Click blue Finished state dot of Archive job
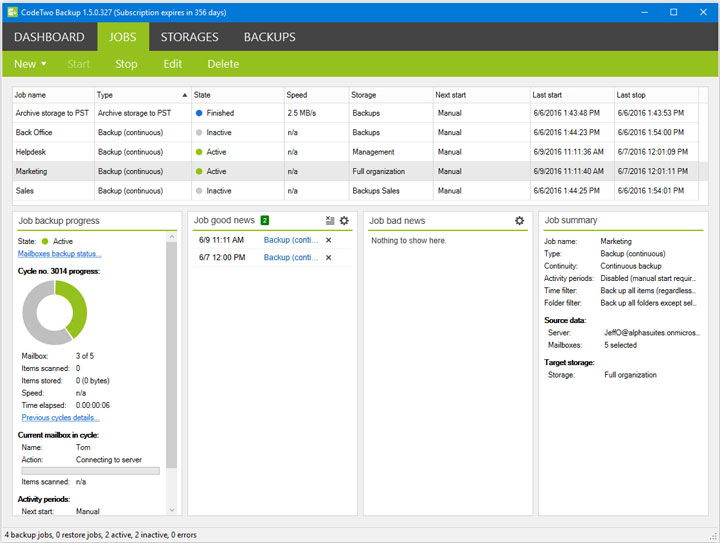The height and width of the screenshot is (543, 720). [199, 113]
